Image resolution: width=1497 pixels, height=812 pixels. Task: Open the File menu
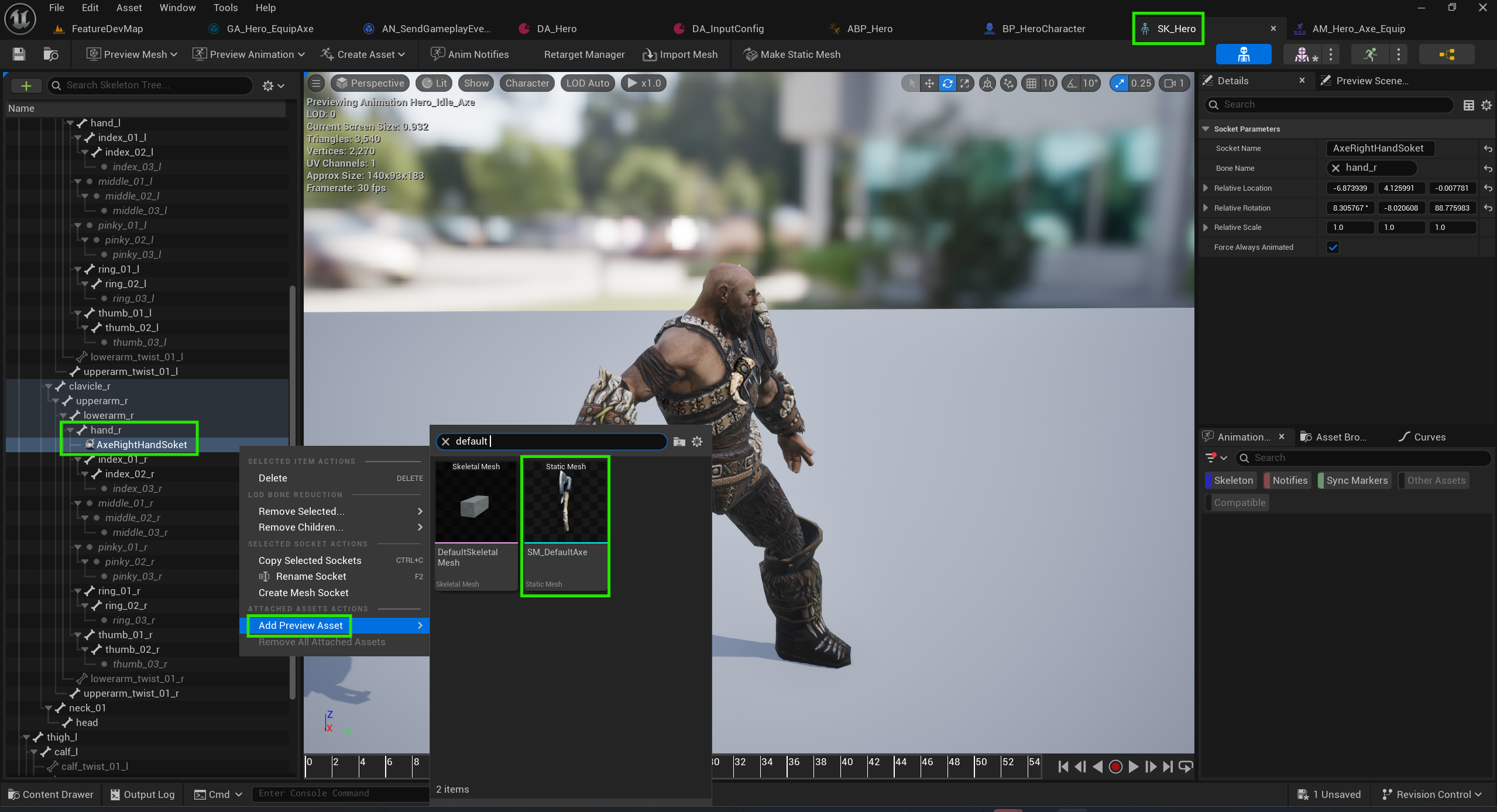57,8
